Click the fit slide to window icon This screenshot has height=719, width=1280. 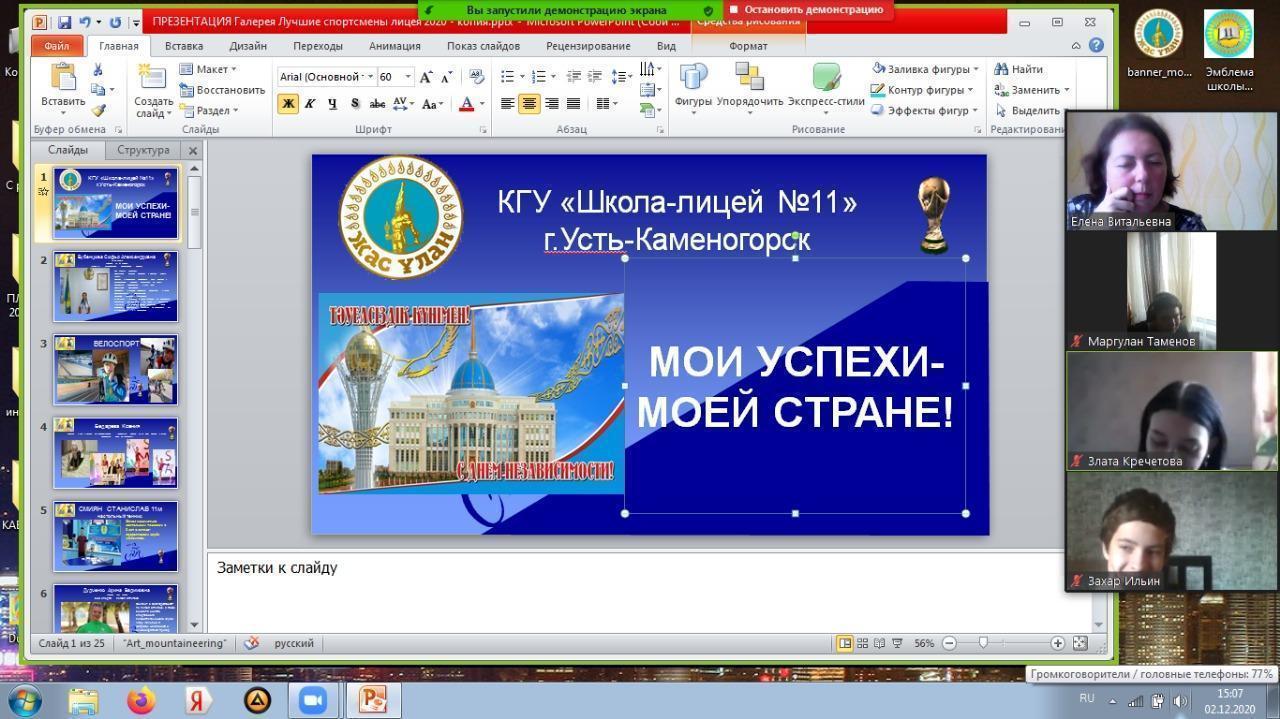[x=1080, y=643]
